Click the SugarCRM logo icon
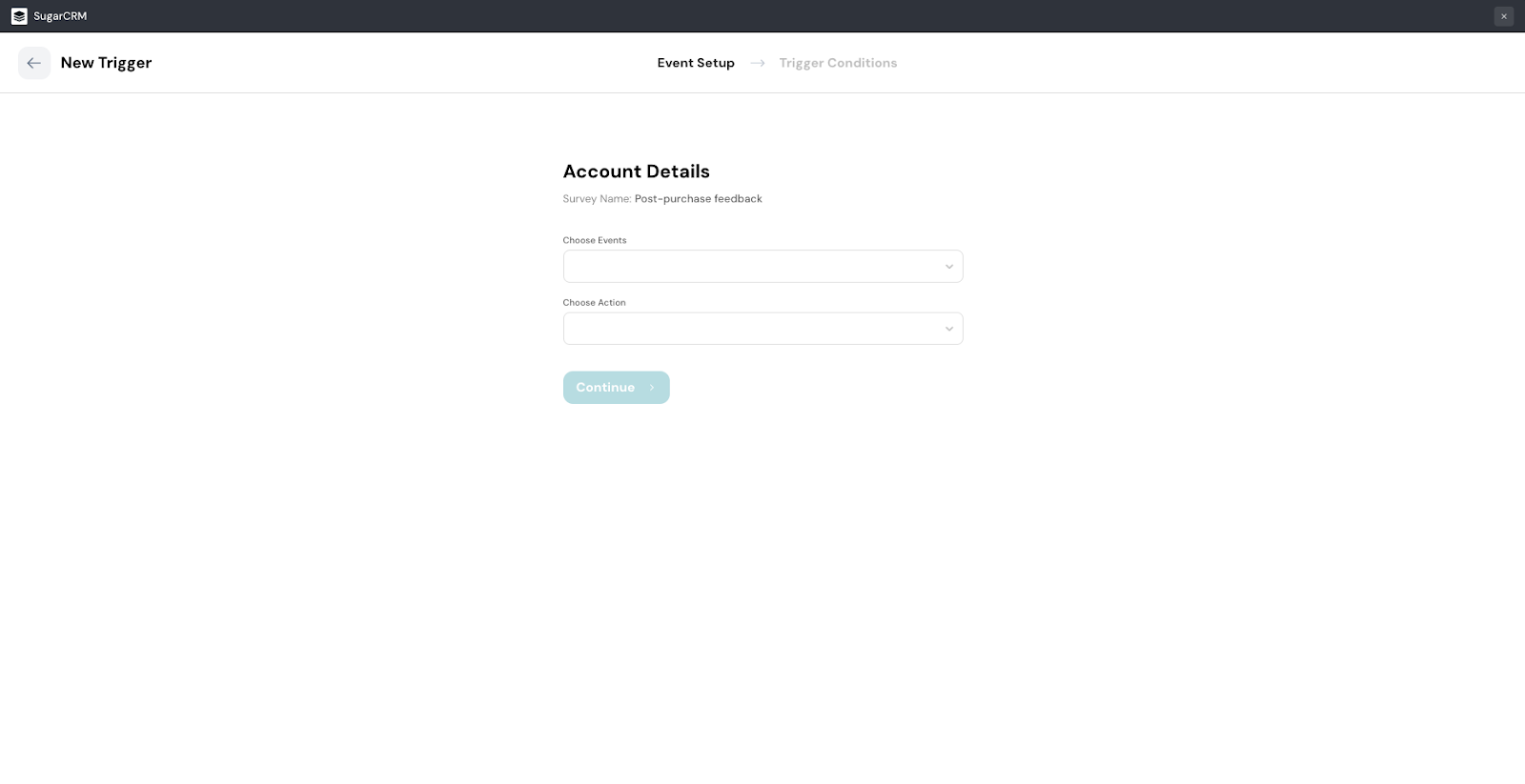Viewport: 1525px width, 784px height. 19,16
